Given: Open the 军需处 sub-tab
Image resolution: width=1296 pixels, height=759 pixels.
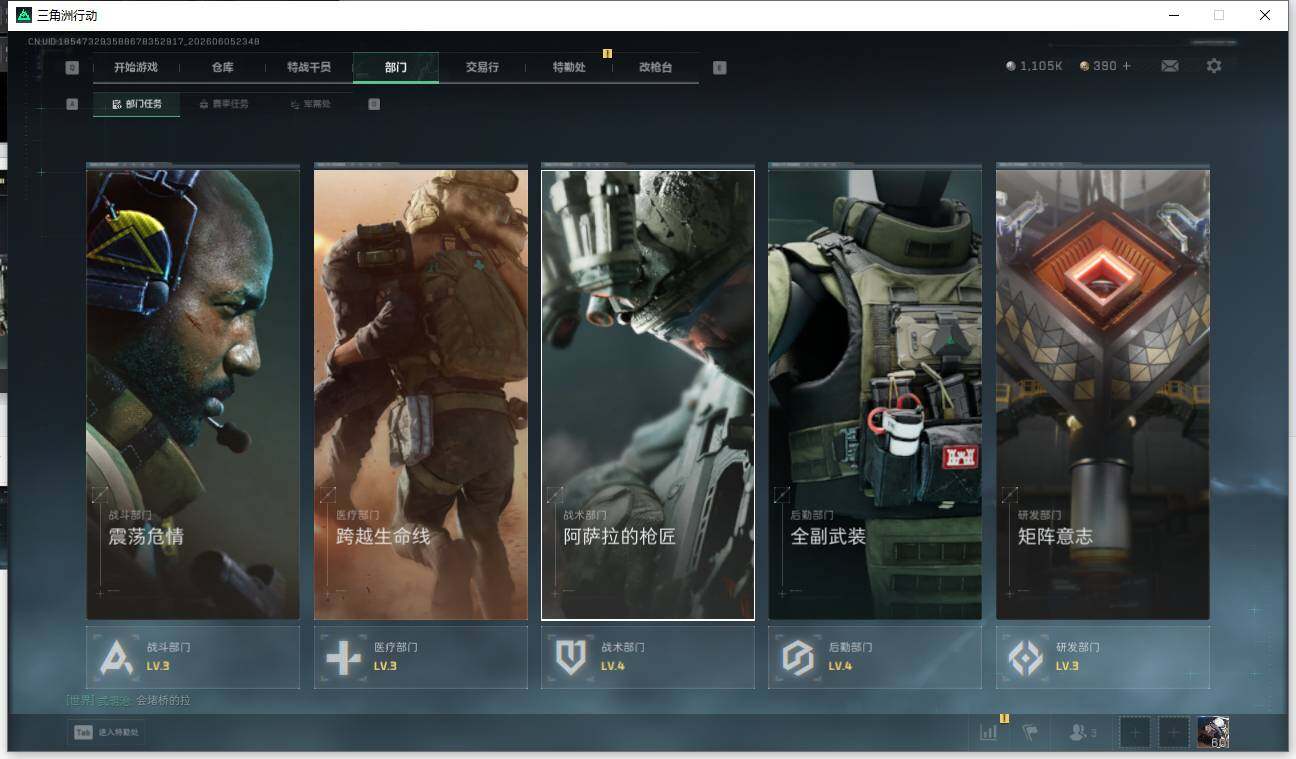Looking at the screenshot, I should [310, 104].
